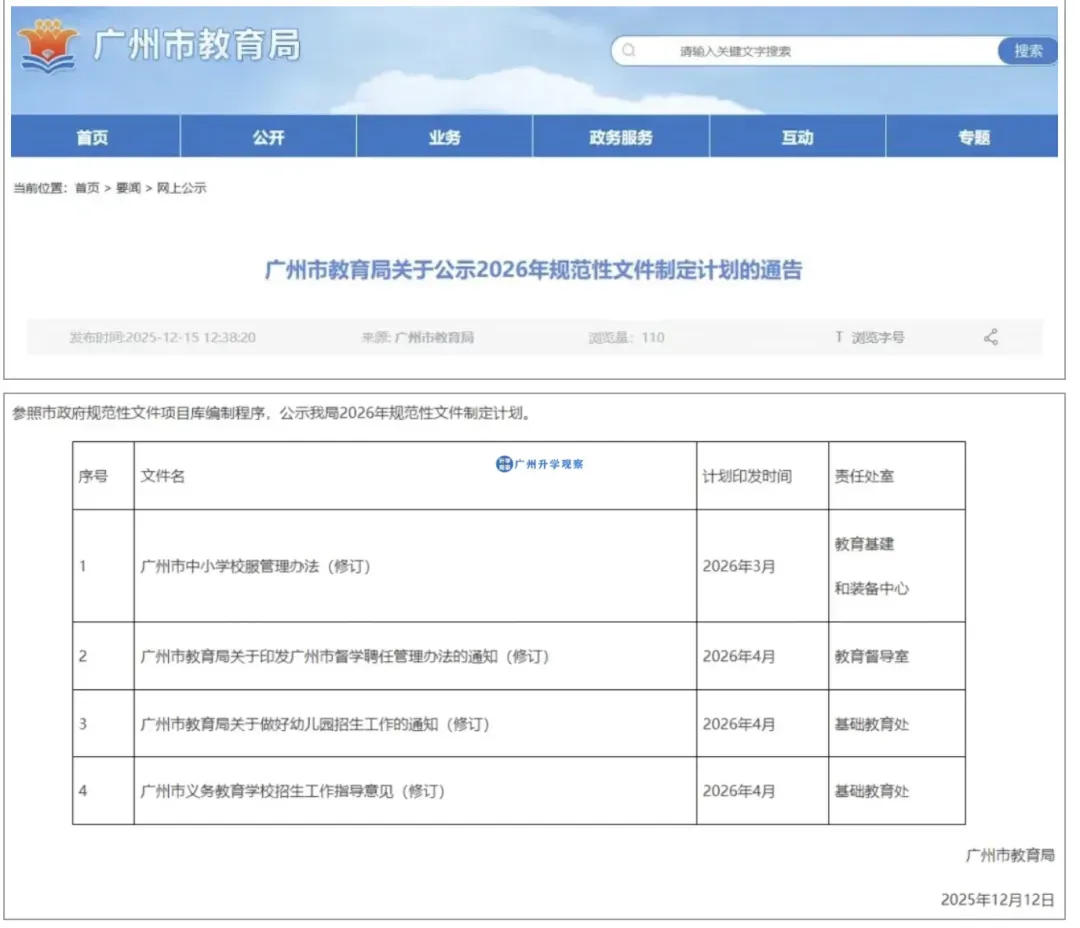This screenshot has height=928, width=1080.
Task: Click 网上公示 link in breadcrumb
Action: coord(181,188)
